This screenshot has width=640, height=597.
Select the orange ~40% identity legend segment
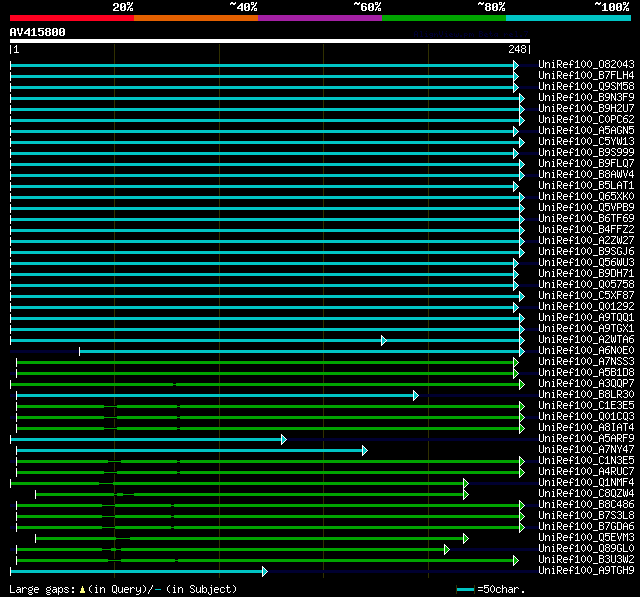pyautogui.click(x=196, y=18)
